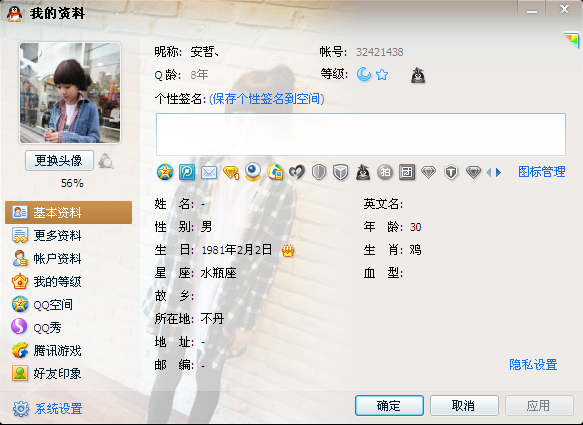Click the QQ penguin logo in the title bar
Viewport: 583px width, 425px height.
click(x=15, y=14)
